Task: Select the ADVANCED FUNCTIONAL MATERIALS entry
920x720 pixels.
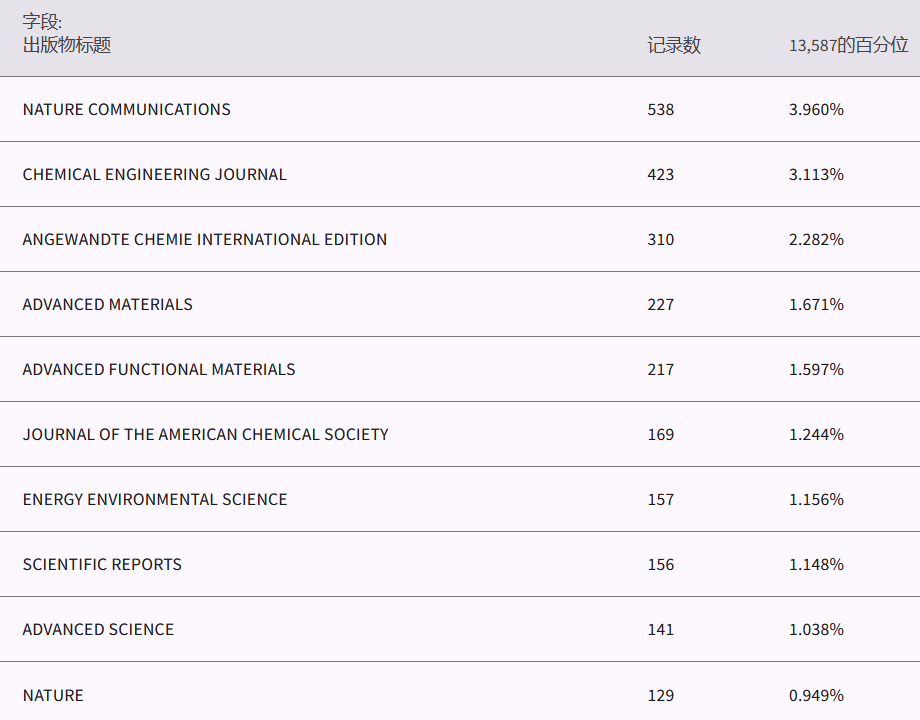Action: [159, 369]
